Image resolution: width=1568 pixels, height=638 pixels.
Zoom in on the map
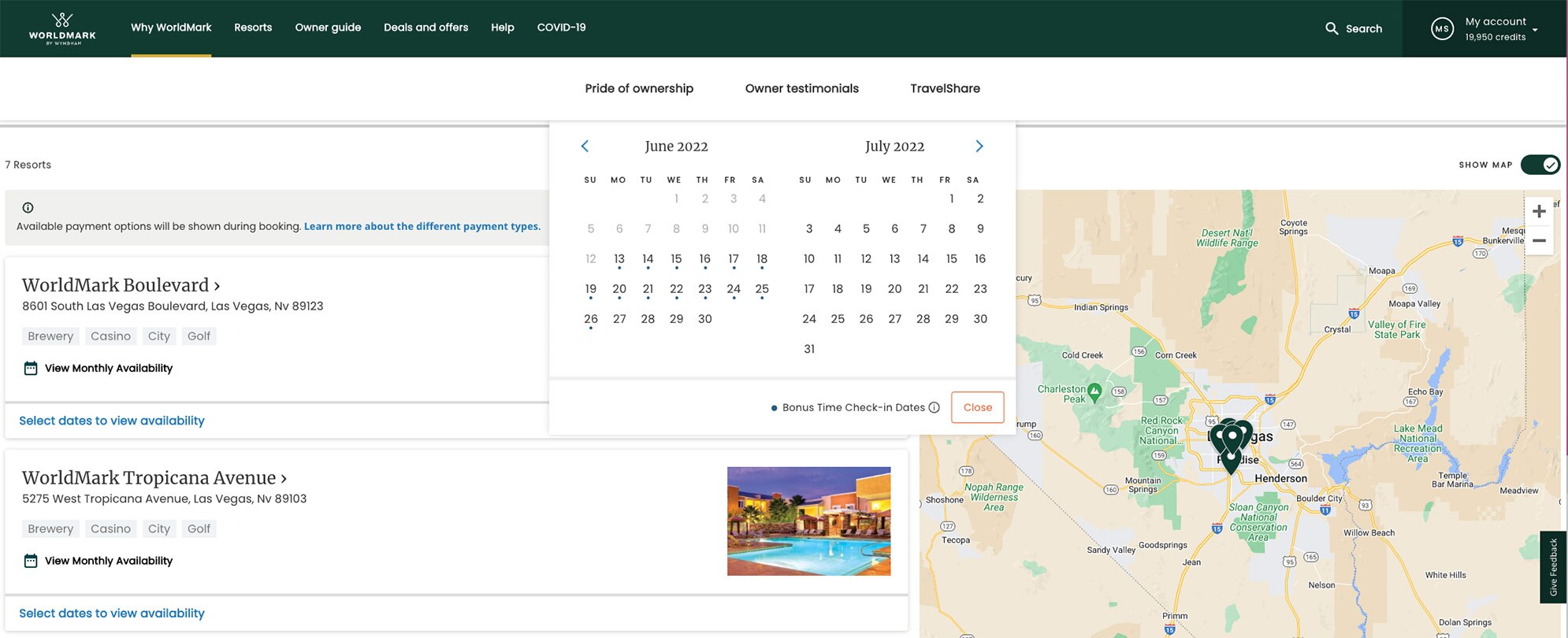[1539, 211]
